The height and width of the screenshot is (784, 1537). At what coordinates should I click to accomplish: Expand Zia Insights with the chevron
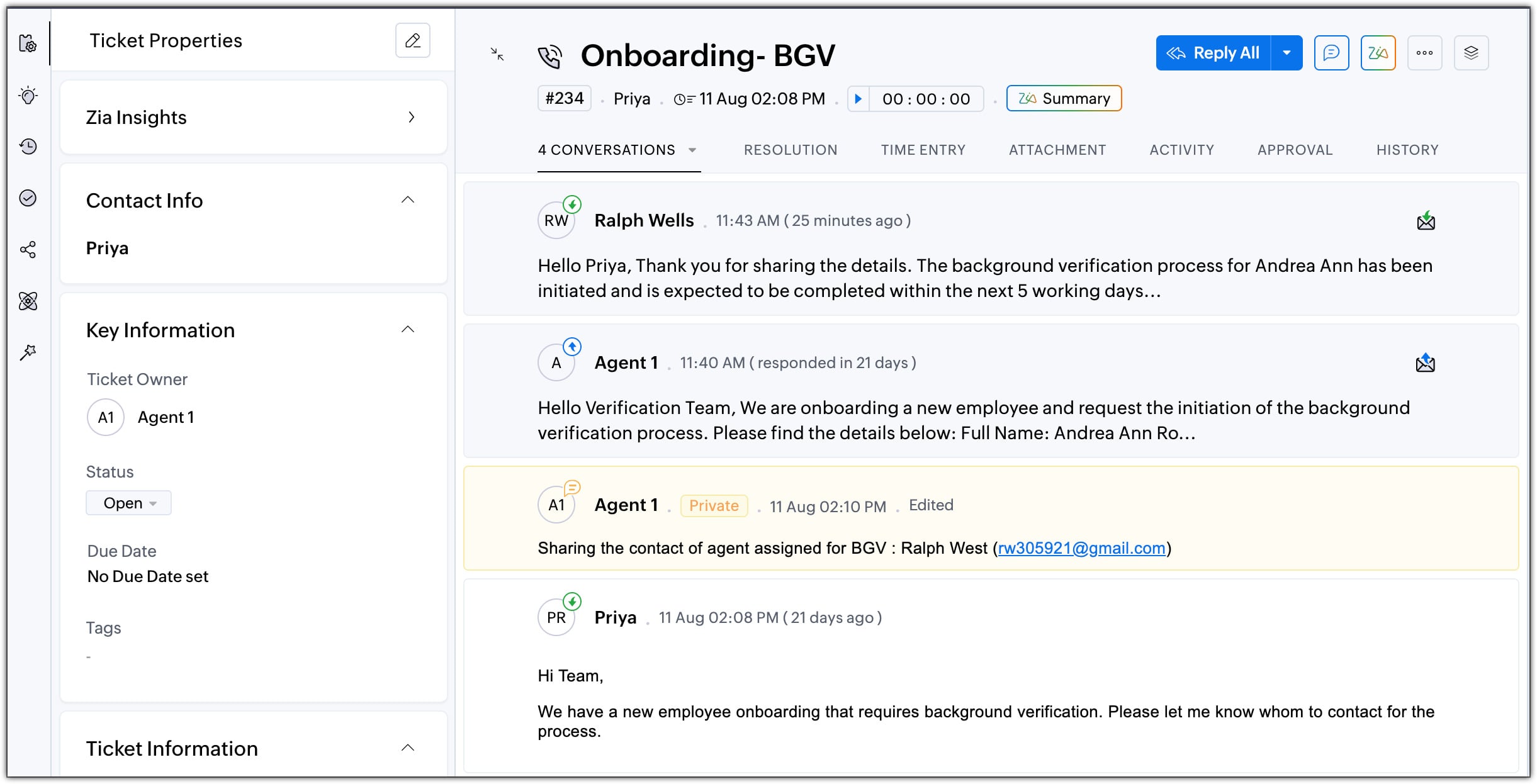click(x=412, y=117)
